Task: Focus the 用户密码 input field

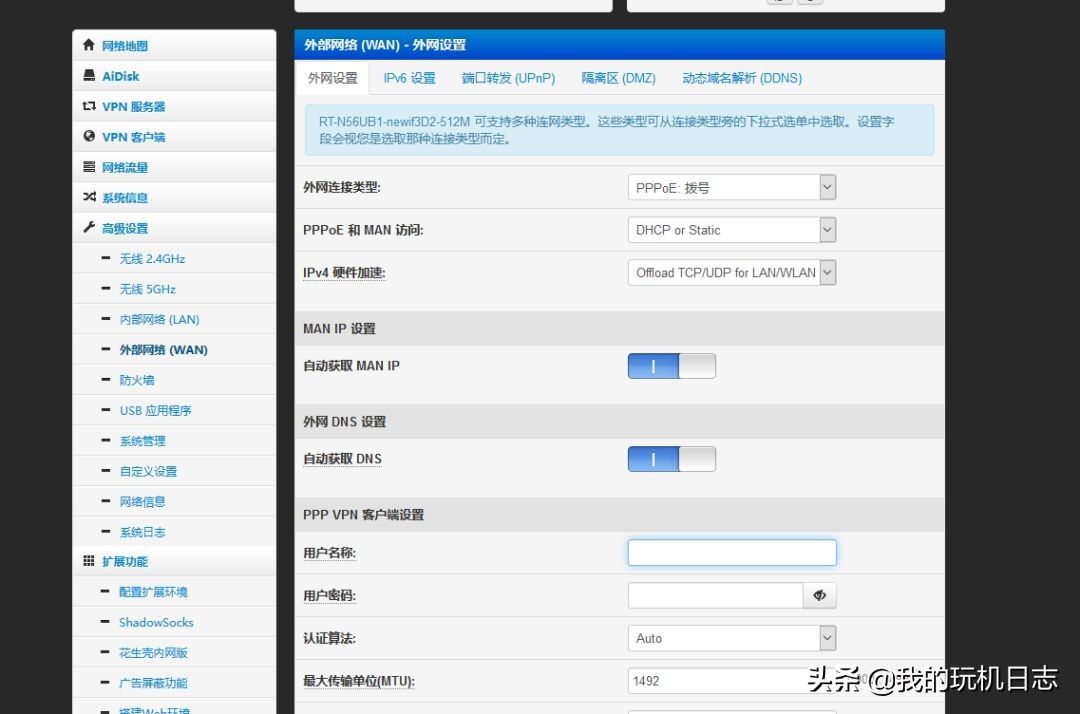Action: [715, 596]
